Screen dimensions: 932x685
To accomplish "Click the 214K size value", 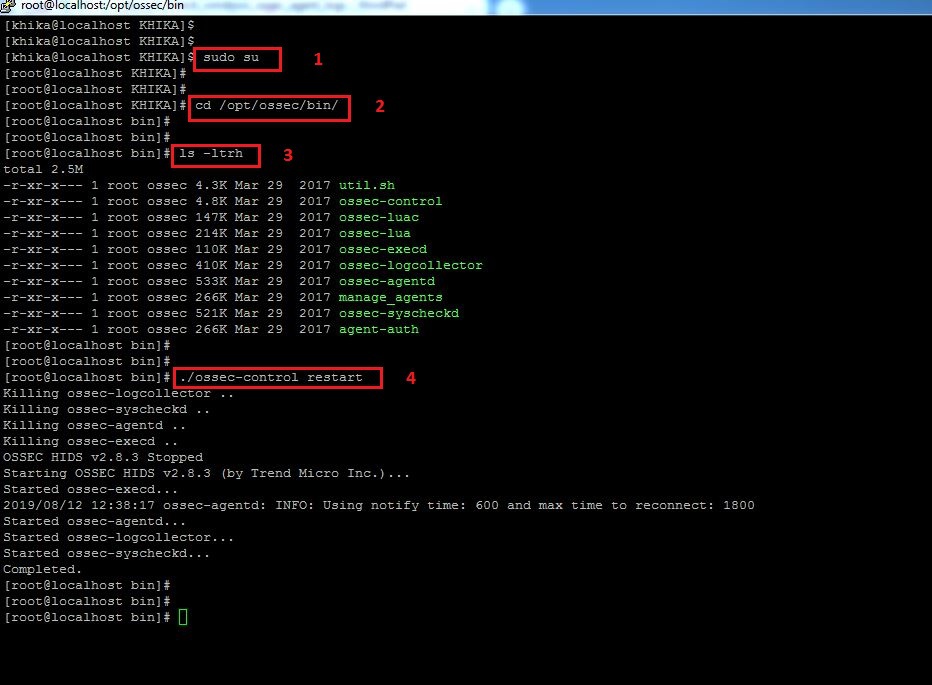I will [211, 234].
